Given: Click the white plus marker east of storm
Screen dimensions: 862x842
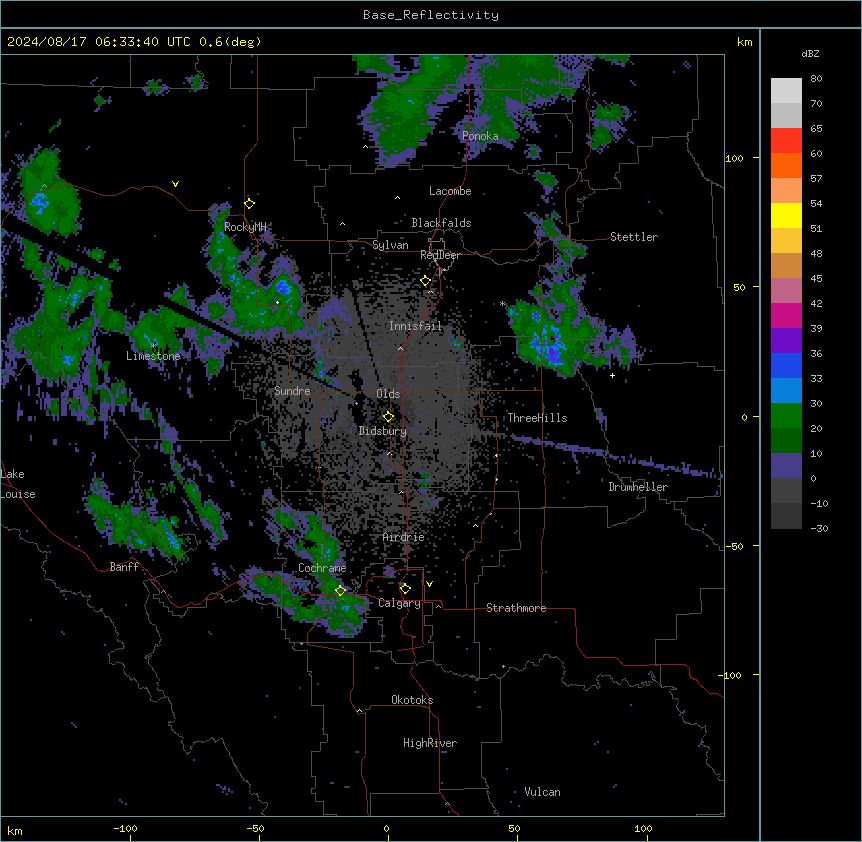Looking at the screenshot, I should pyautogui.click(x=612, y=375).
